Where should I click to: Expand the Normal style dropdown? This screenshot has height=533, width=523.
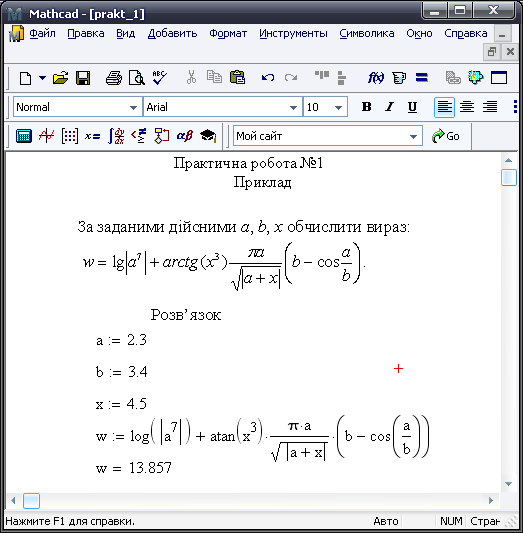click(133, 107)
